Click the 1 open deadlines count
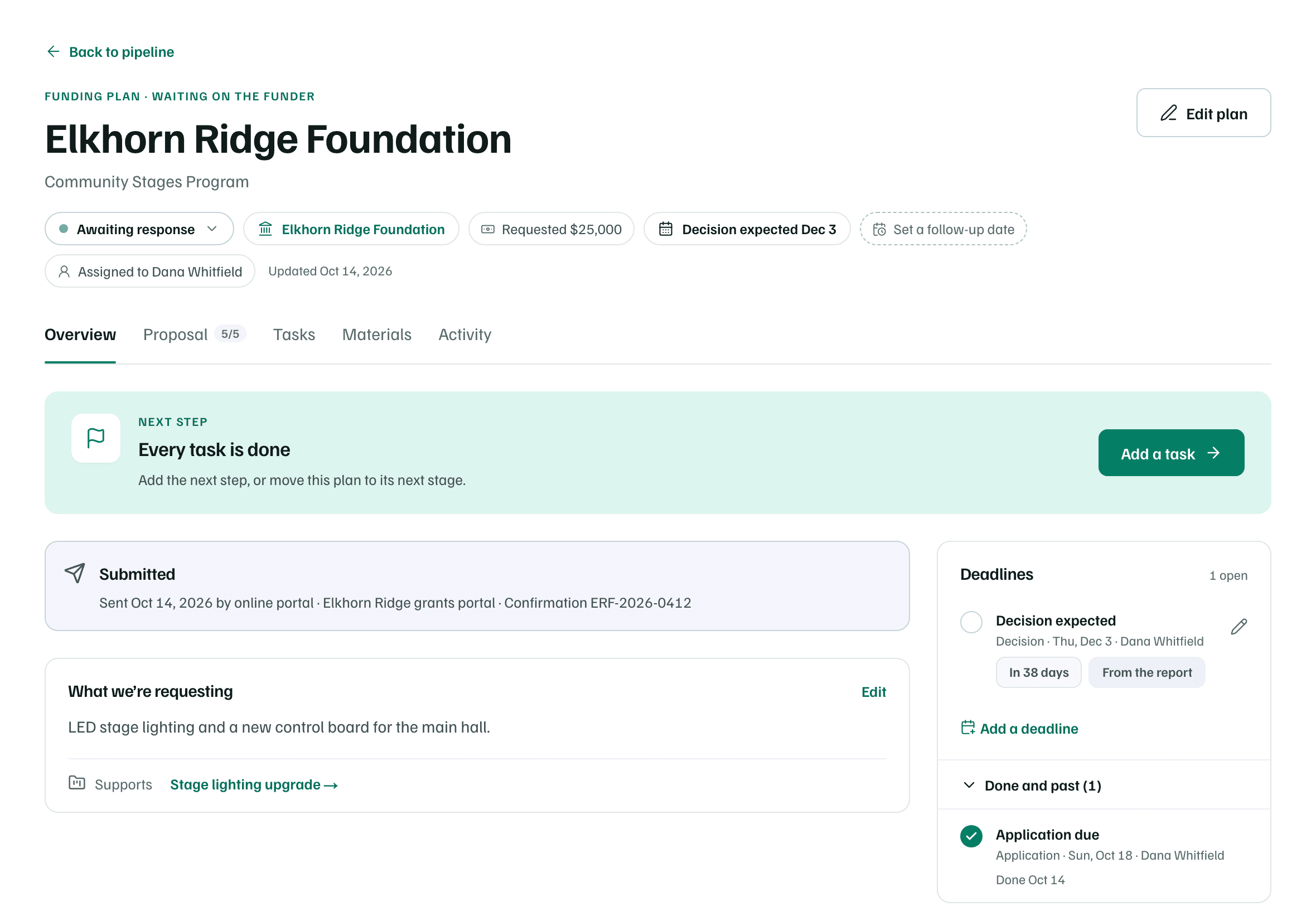The width and height of the screenshot is (1316, 921). [1228, 575]
